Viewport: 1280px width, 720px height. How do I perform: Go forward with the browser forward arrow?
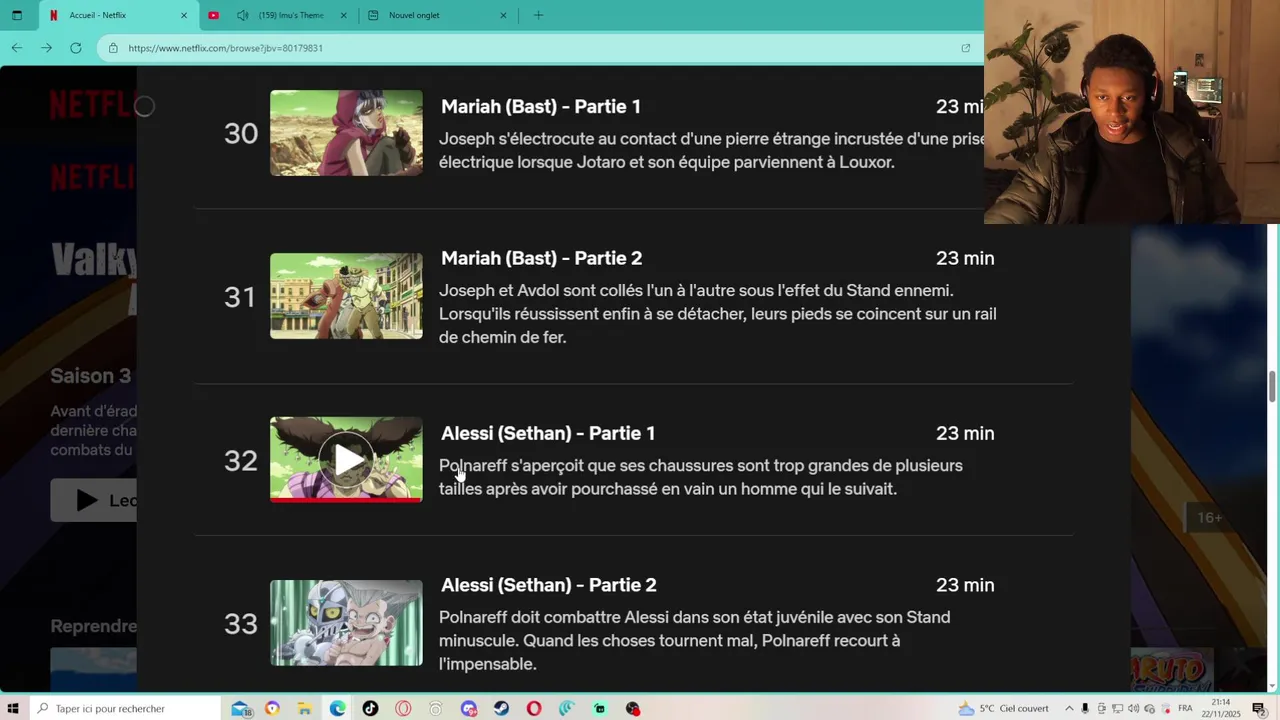tap(46, 48)
